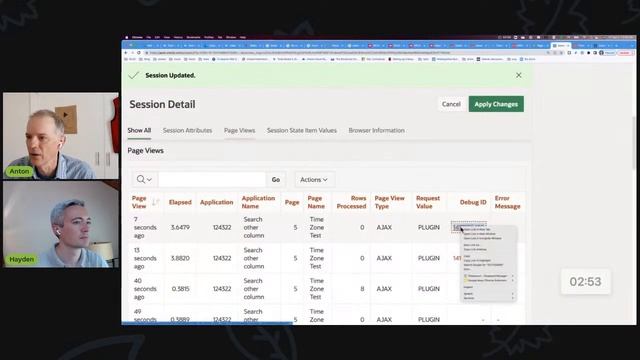The width and height of the screenshot is (640, 360).
Task: Click the Page View sort icon
Action: coord(155,202)
